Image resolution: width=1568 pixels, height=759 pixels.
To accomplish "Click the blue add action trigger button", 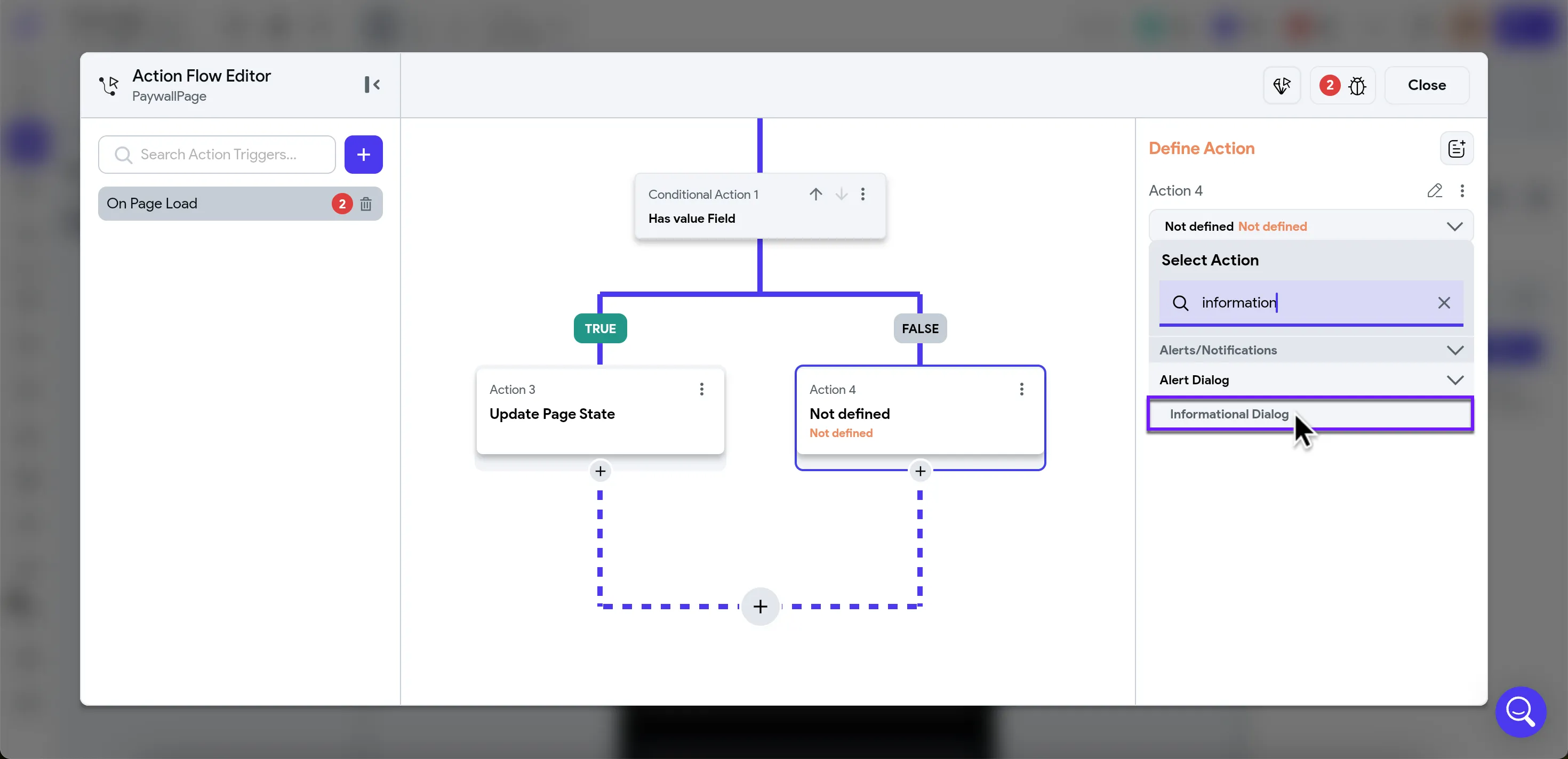I will 363,155.
